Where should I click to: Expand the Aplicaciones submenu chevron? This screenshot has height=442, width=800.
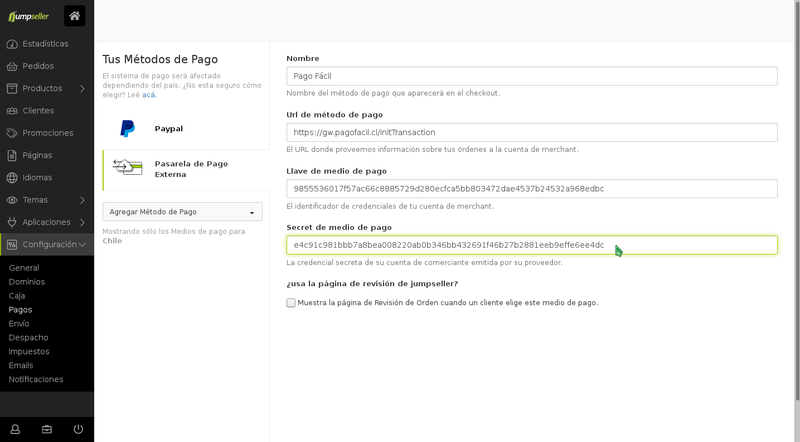[83, 223]
